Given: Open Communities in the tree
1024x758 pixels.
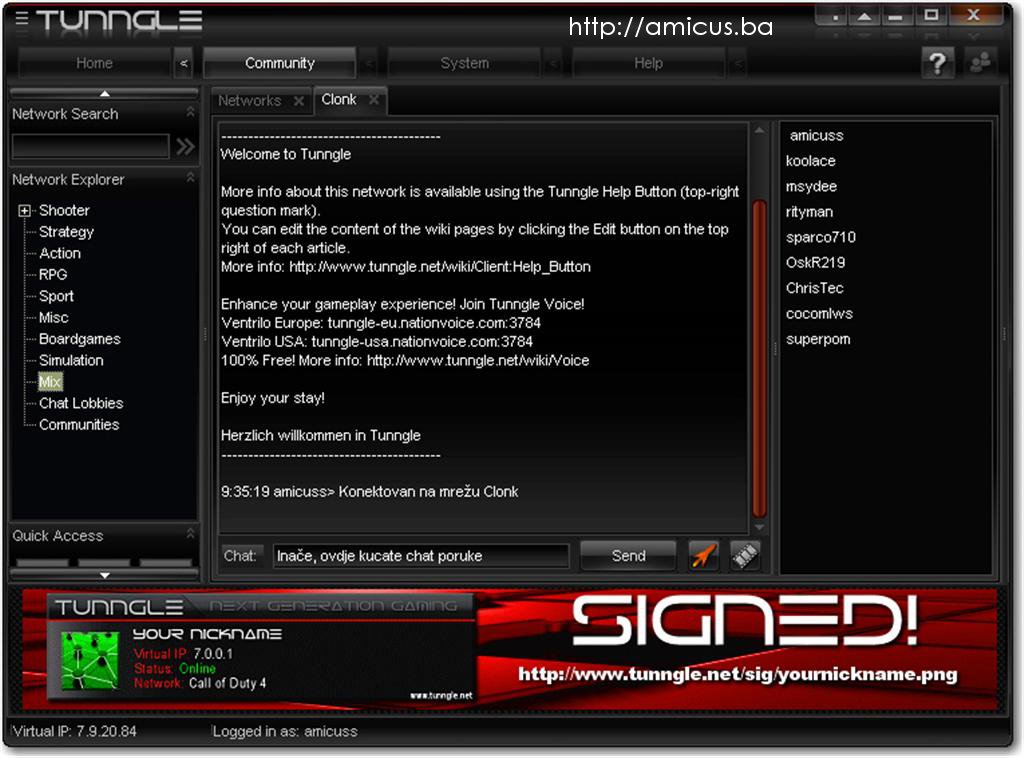Looking at the screenshot, I should [x=79, y=425].
